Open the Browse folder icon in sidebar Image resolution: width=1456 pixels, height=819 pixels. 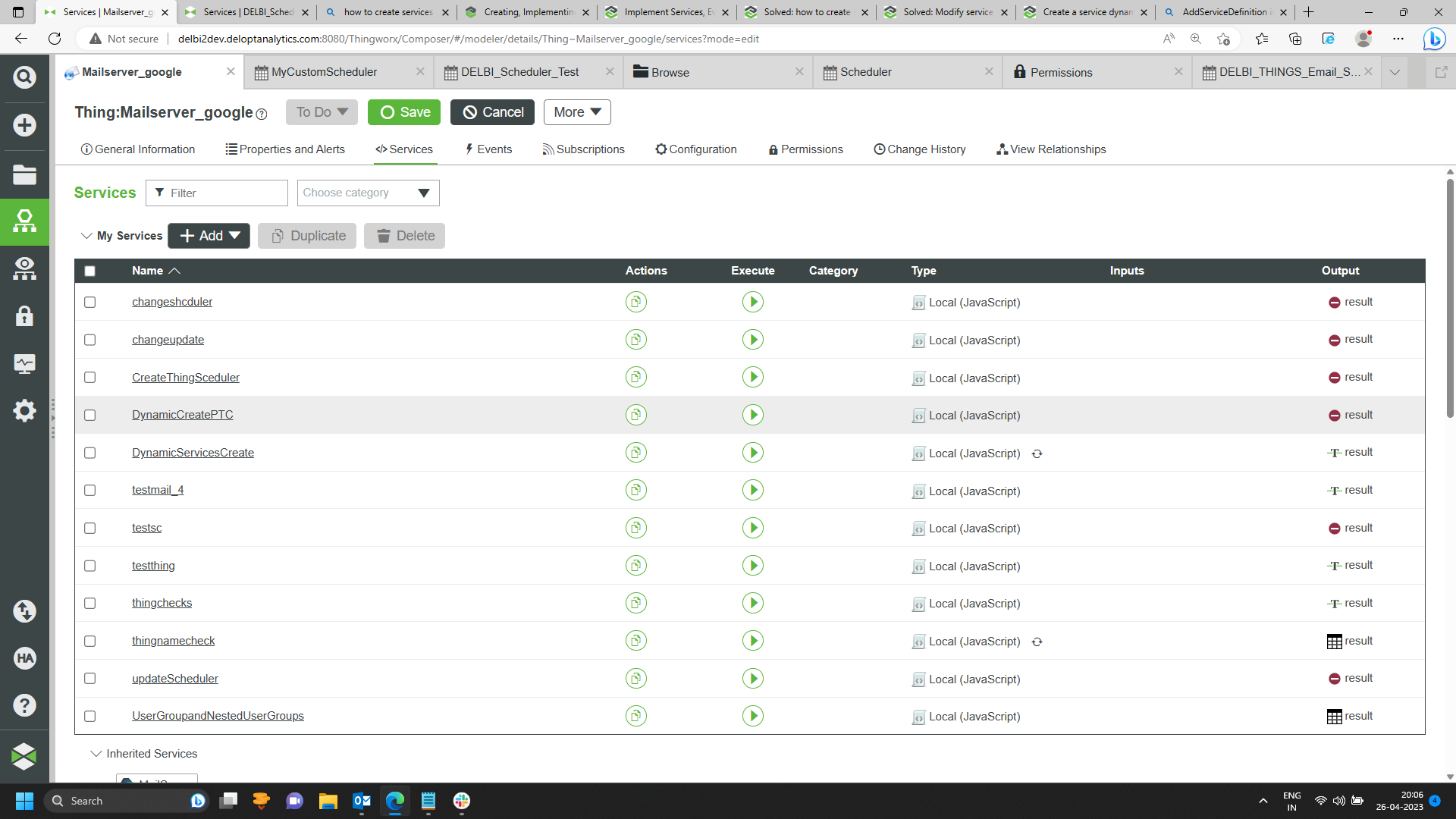[x=25, y=174]
